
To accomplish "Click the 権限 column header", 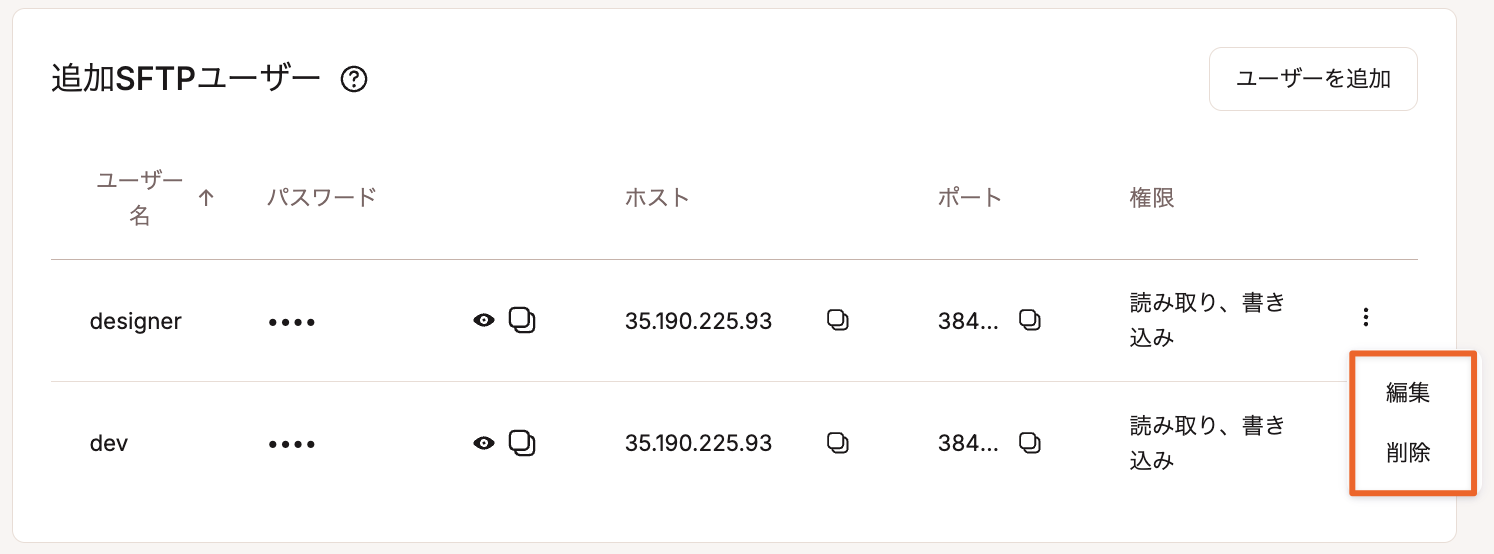I will (x=1151, y=197).
